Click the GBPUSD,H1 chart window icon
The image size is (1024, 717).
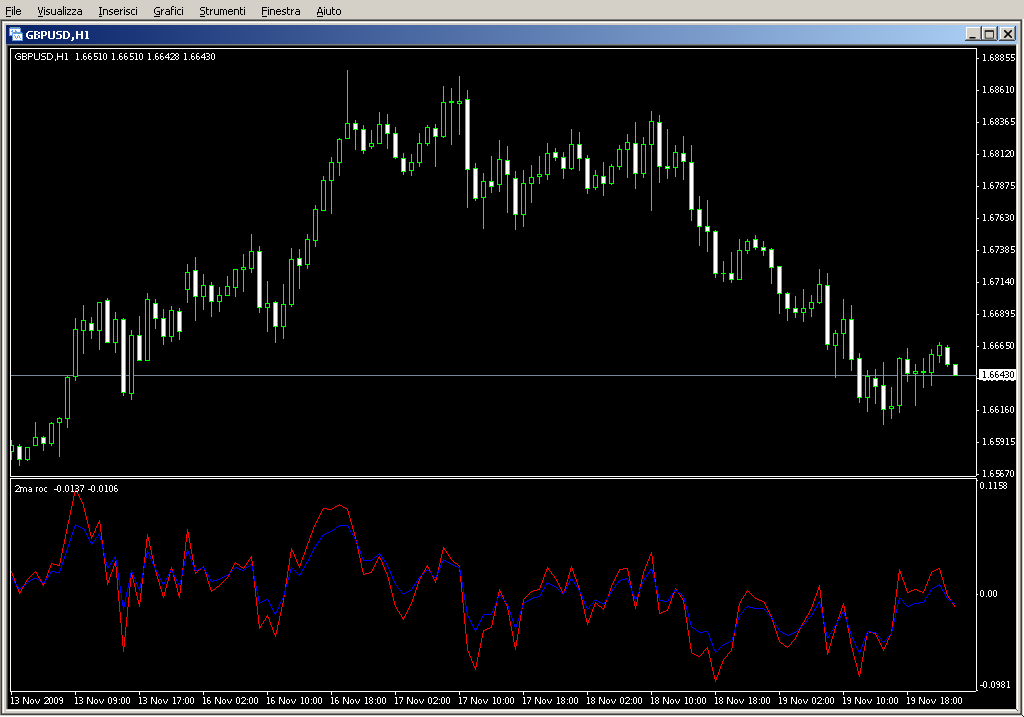tap(16, 35)
